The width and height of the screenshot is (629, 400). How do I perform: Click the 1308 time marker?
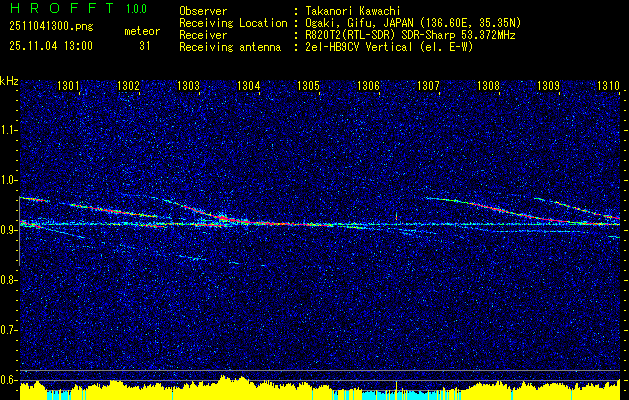[489, 85]
